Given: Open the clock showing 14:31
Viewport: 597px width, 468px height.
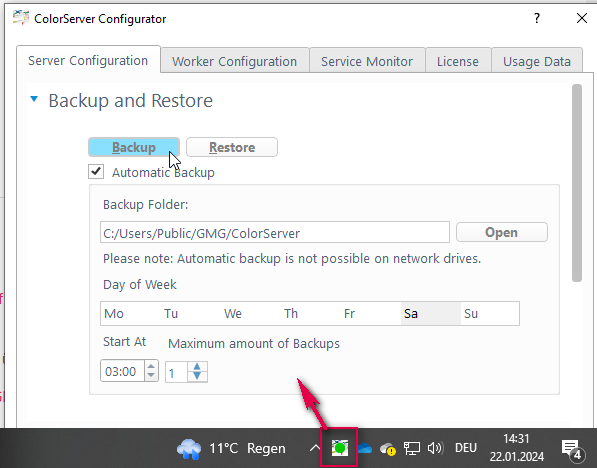Looking at the screenshot, I should point(516,447).
